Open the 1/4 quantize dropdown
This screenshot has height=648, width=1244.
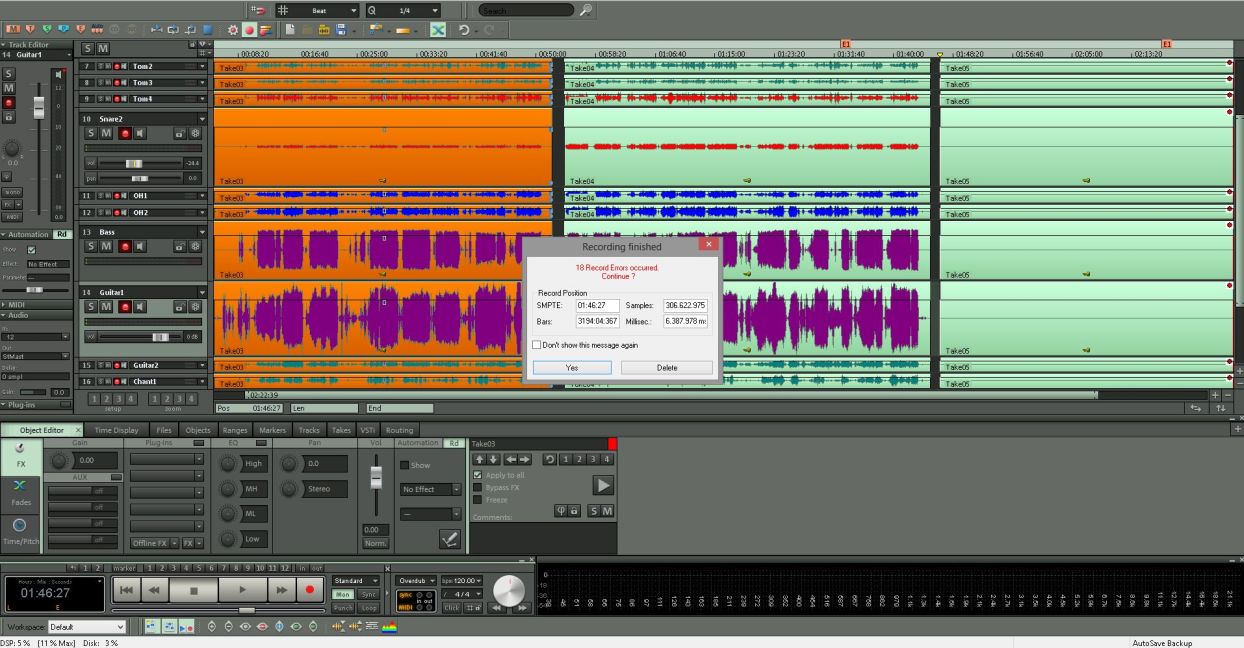tap(404, 10)
